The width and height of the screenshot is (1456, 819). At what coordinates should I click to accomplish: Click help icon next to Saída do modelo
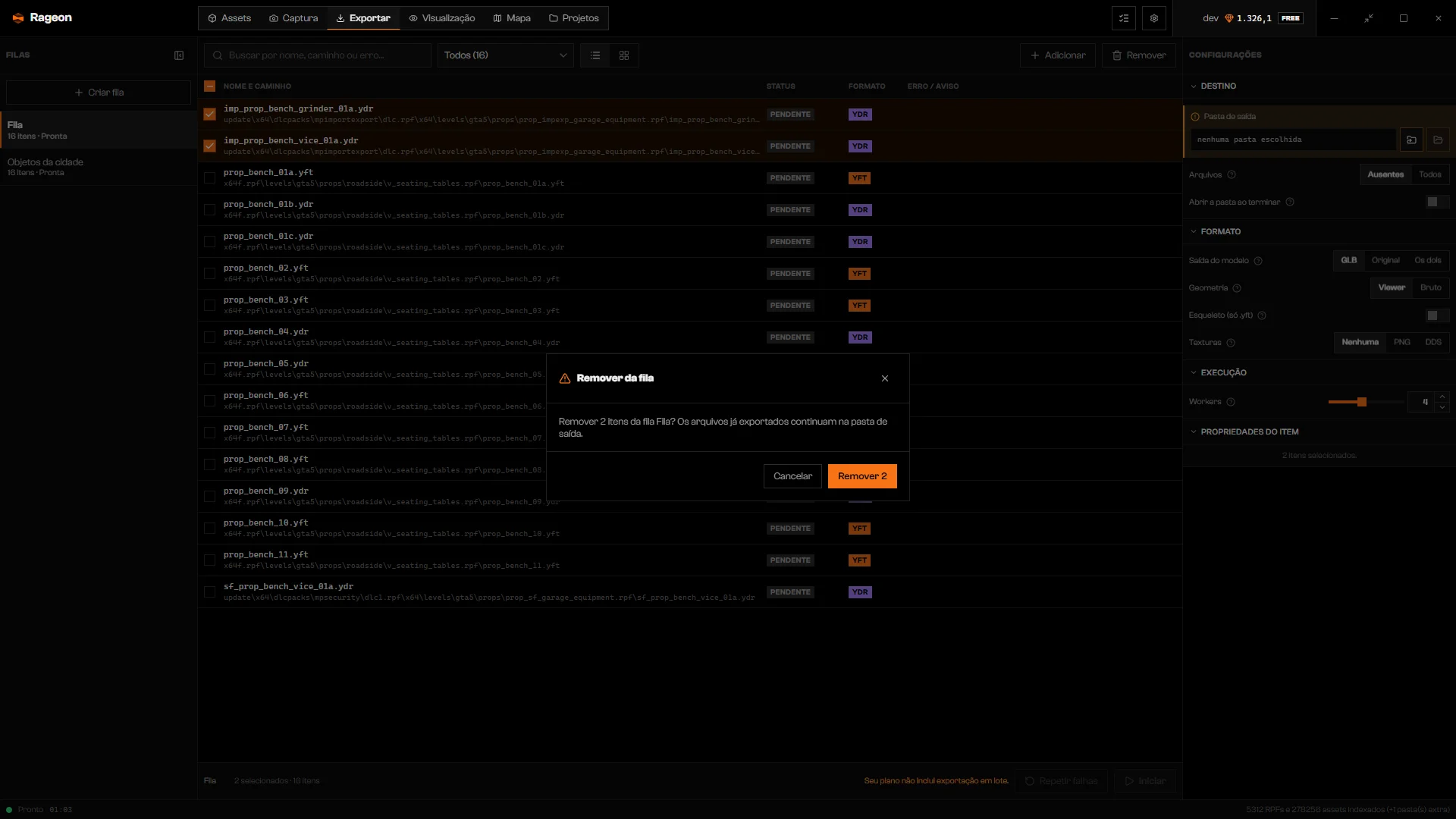tap(1258, 261)
